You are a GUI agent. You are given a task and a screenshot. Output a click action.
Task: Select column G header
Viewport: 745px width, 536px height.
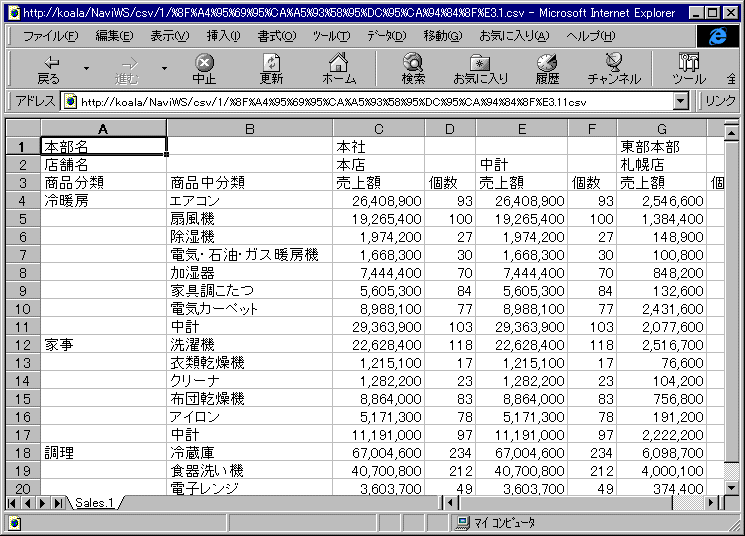click(662, 129)
